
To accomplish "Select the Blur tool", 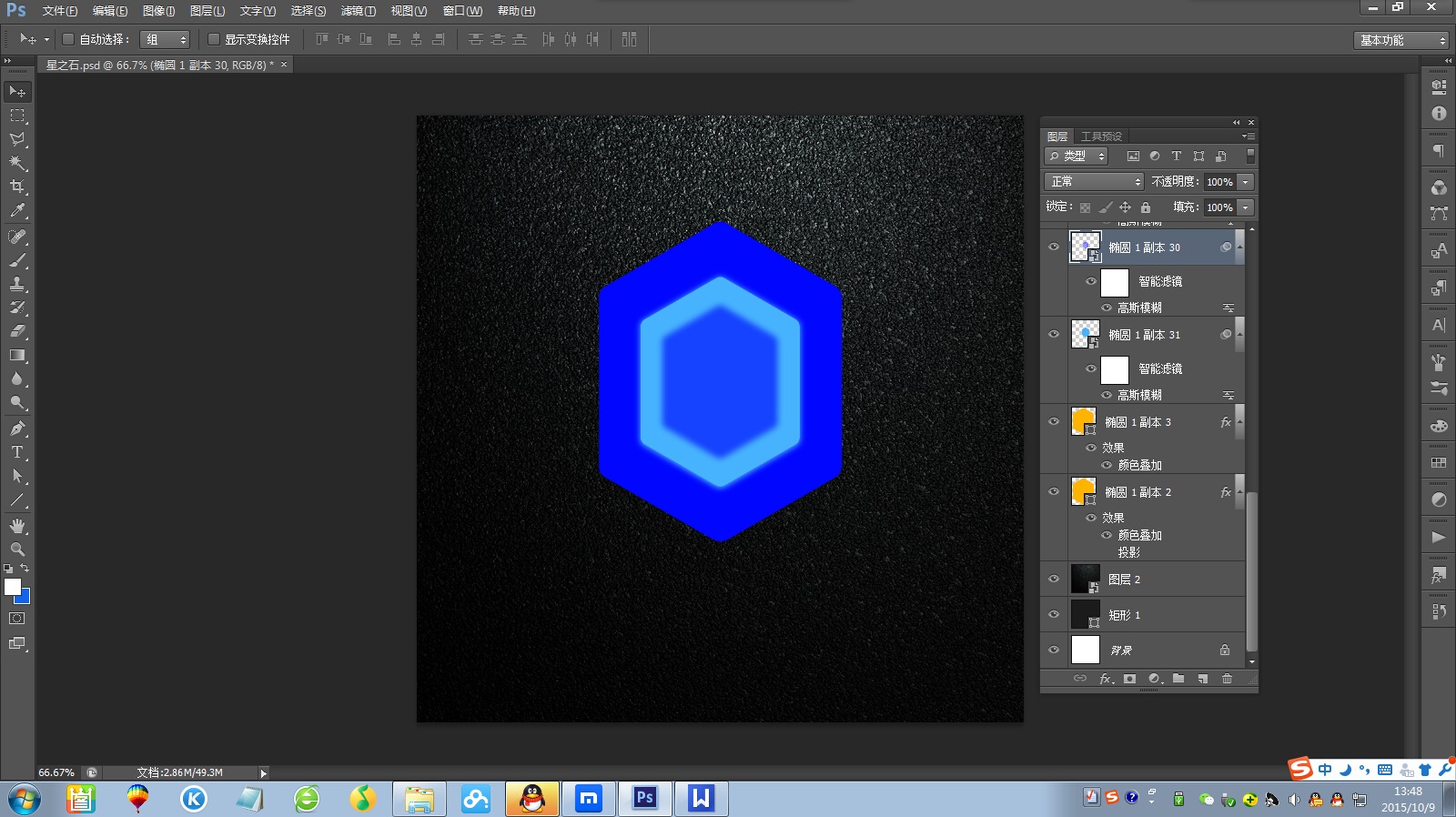I will click(17, 378).
